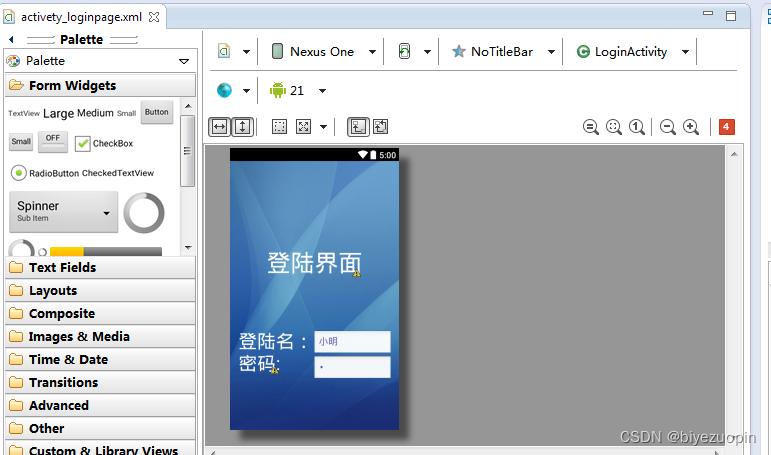The image size is (771, 455).
Task: Open the orientation dropdown arrow
Action: click(x=427, y=52)
